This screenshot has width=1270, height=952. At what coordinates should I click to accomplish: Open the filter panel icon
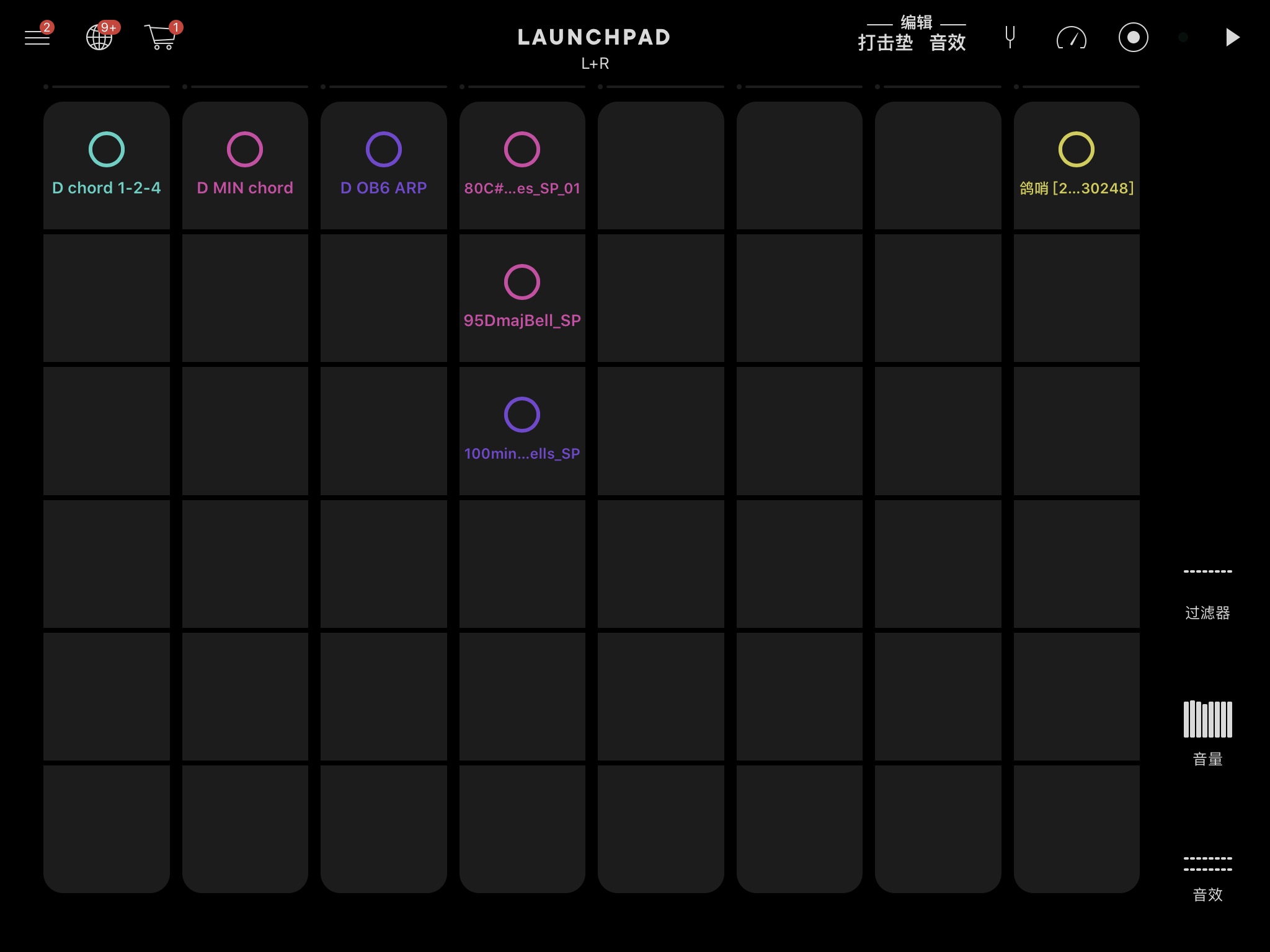tap(1207, 572)
